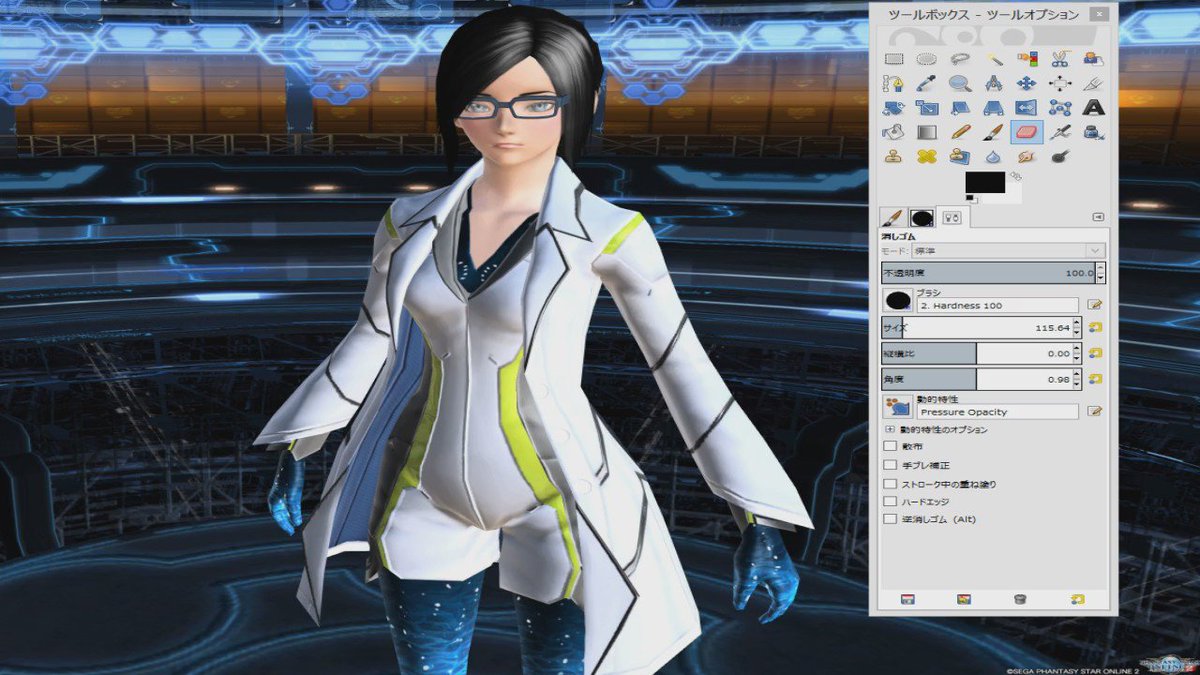This screenshot has height=675, width=1200.
Task: Select the Select by Color tool
Action: click(x=1027, y=59)
